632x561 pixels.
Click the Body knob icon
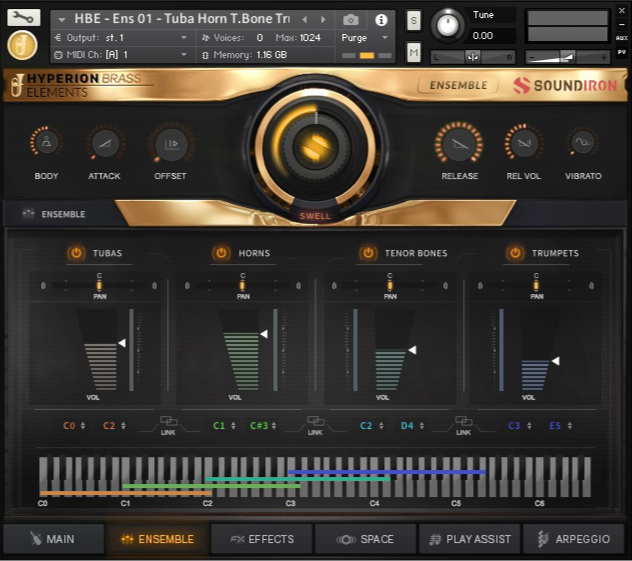coord(46,144)
